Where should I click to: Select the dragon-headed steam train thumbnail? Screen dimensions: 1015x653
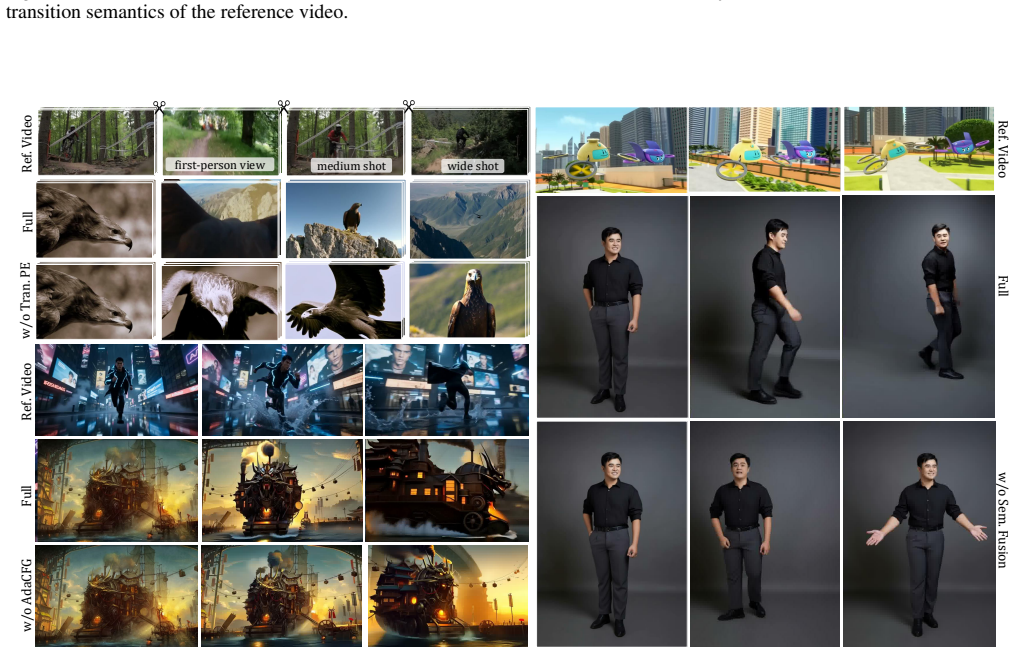coord(447,490)
